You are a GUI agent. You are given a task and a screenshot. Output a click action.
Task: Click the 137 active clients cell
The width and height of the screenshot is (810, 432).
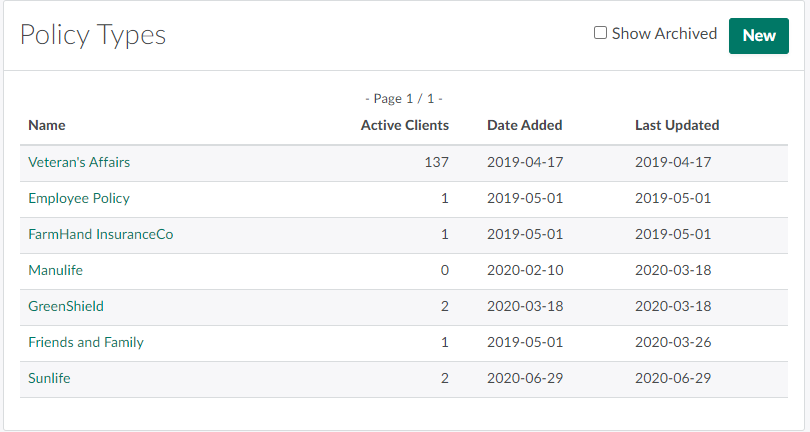(x=436, y=162)
